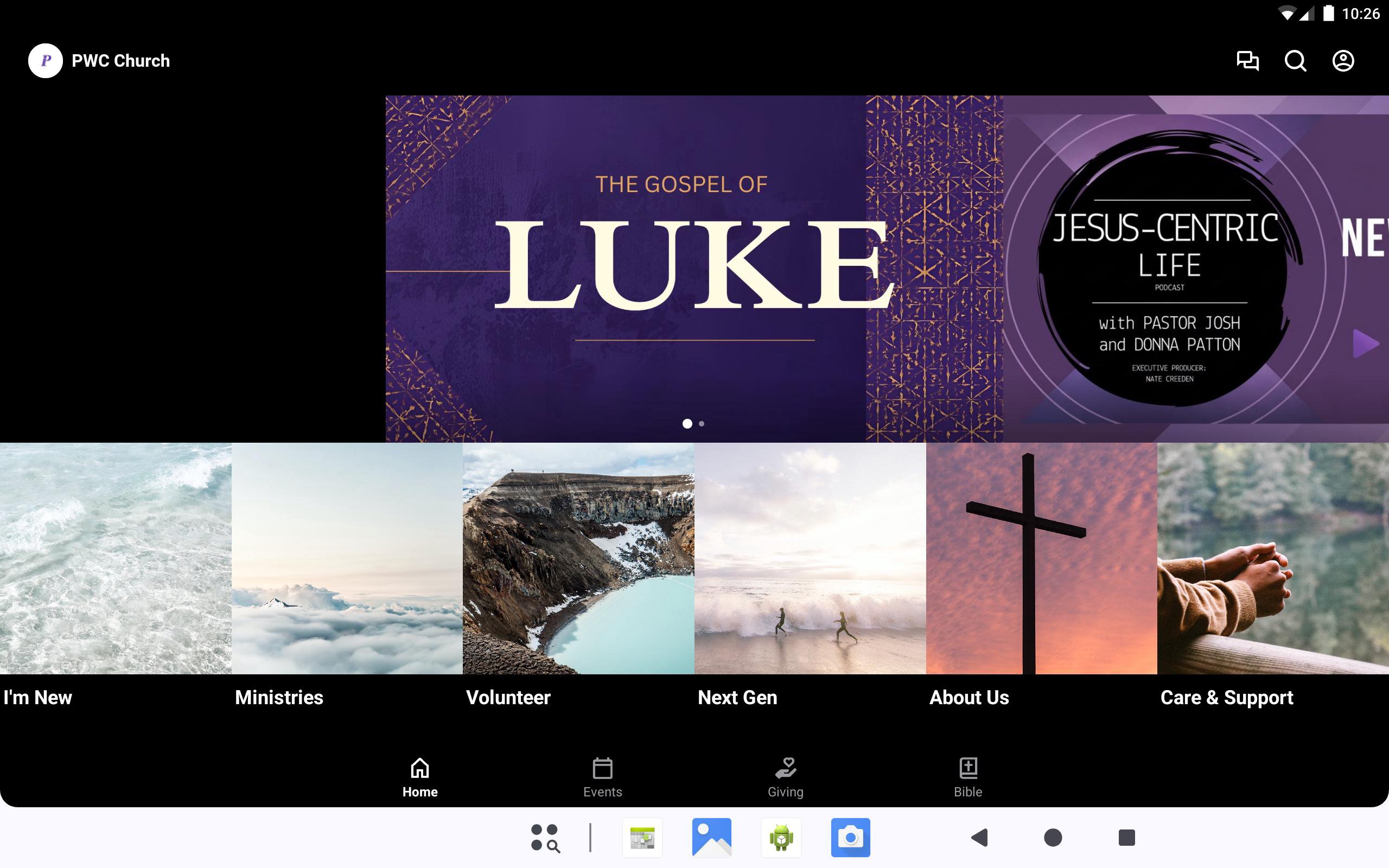Switch to the Events tab
The height and width of the screenshot is (868, 1389).
click(602, 777)
